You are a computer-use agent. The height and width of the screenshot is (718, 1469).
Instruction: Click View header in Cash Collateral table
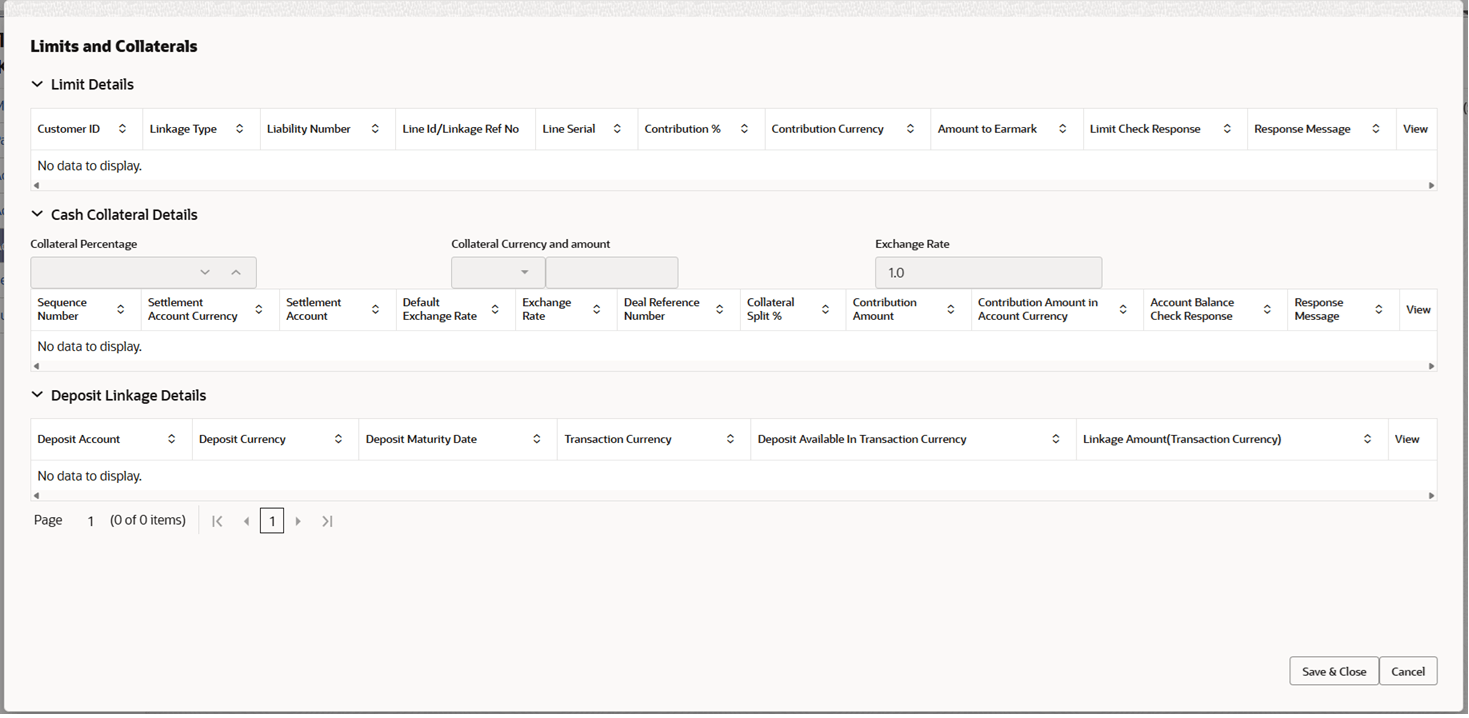click(1418, 310)
